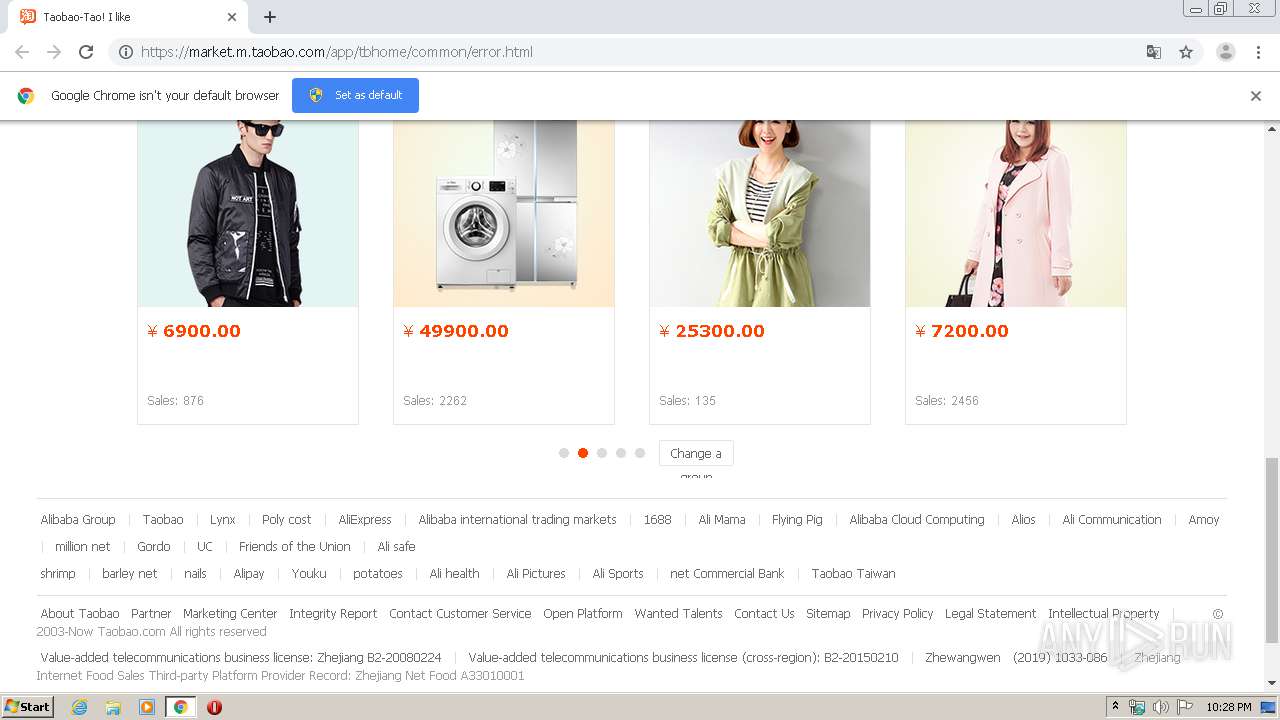Focus the address bar URL field
Viewport: 1280px width, 720px height.
point(640,52)
